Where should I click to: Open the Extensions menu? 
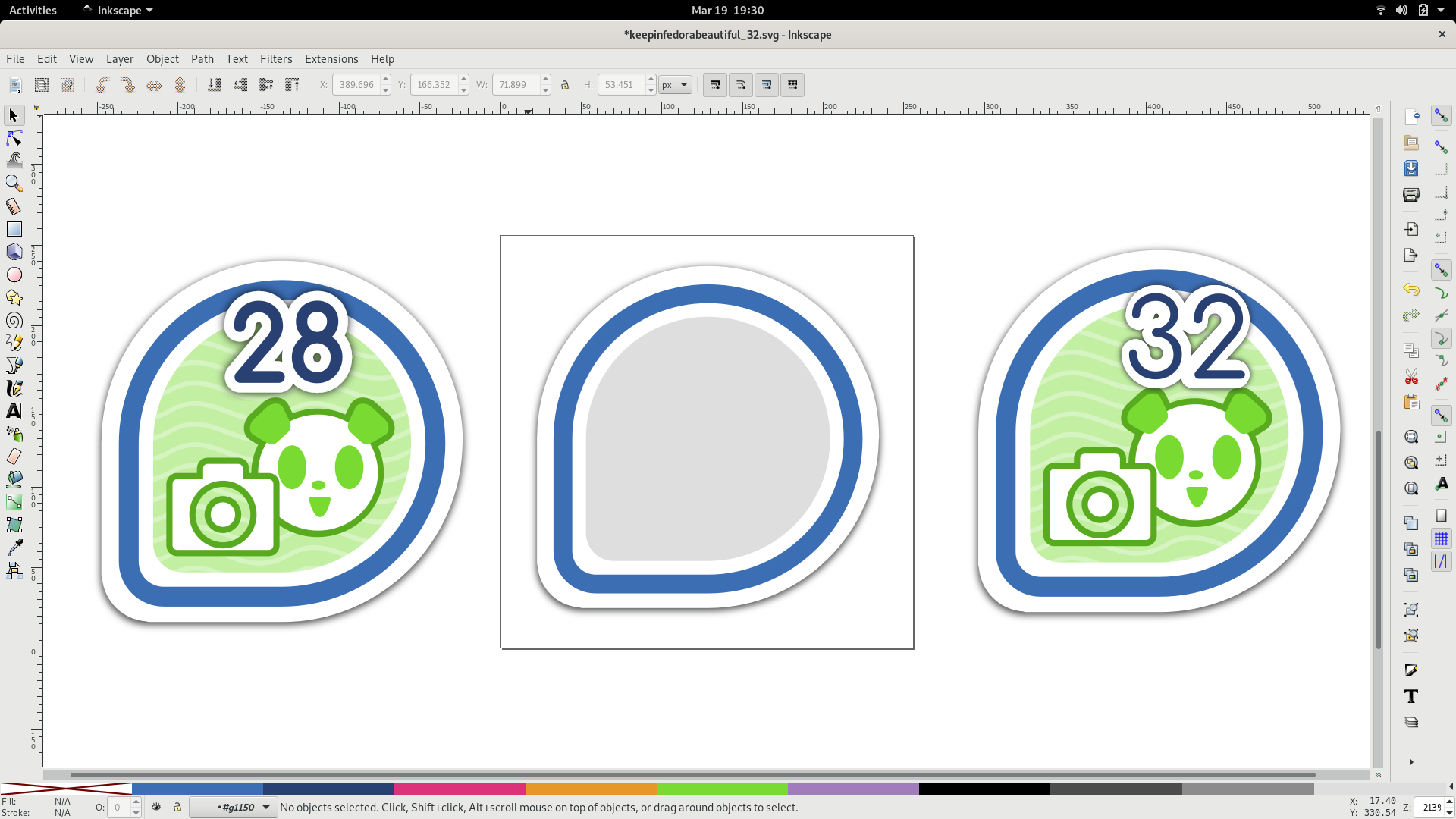pos(331,58)
